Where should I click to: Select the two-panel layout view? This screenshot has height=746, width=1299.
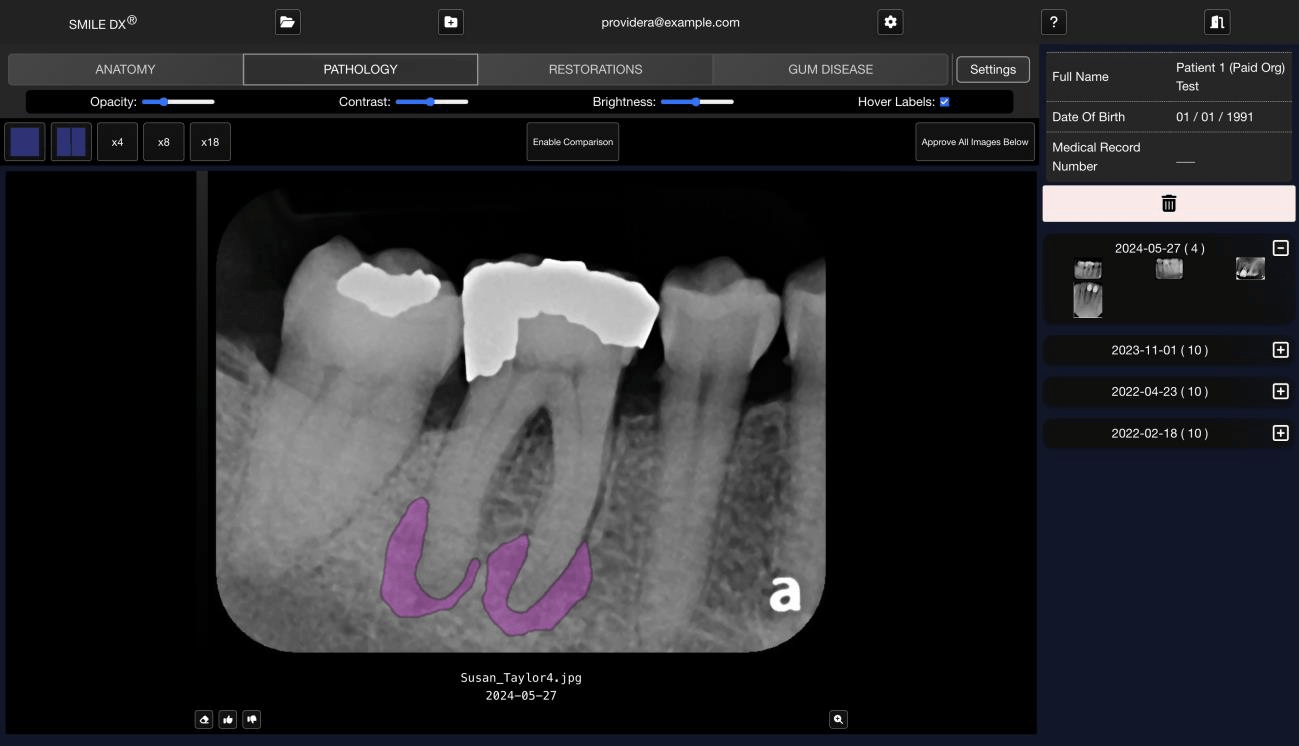[71, 142]
